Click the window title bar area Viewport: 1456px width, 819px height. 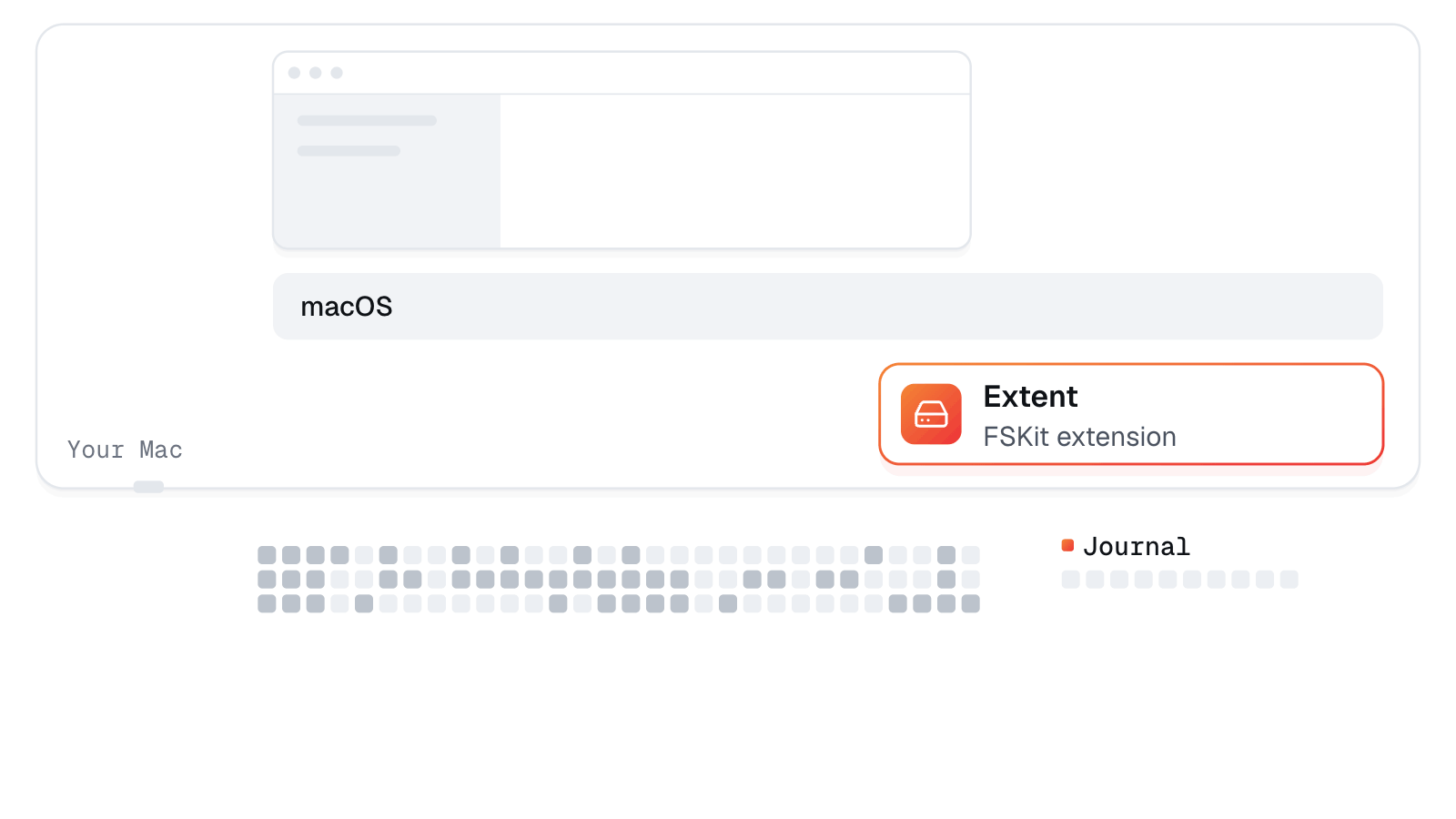[x=622, y=73]
